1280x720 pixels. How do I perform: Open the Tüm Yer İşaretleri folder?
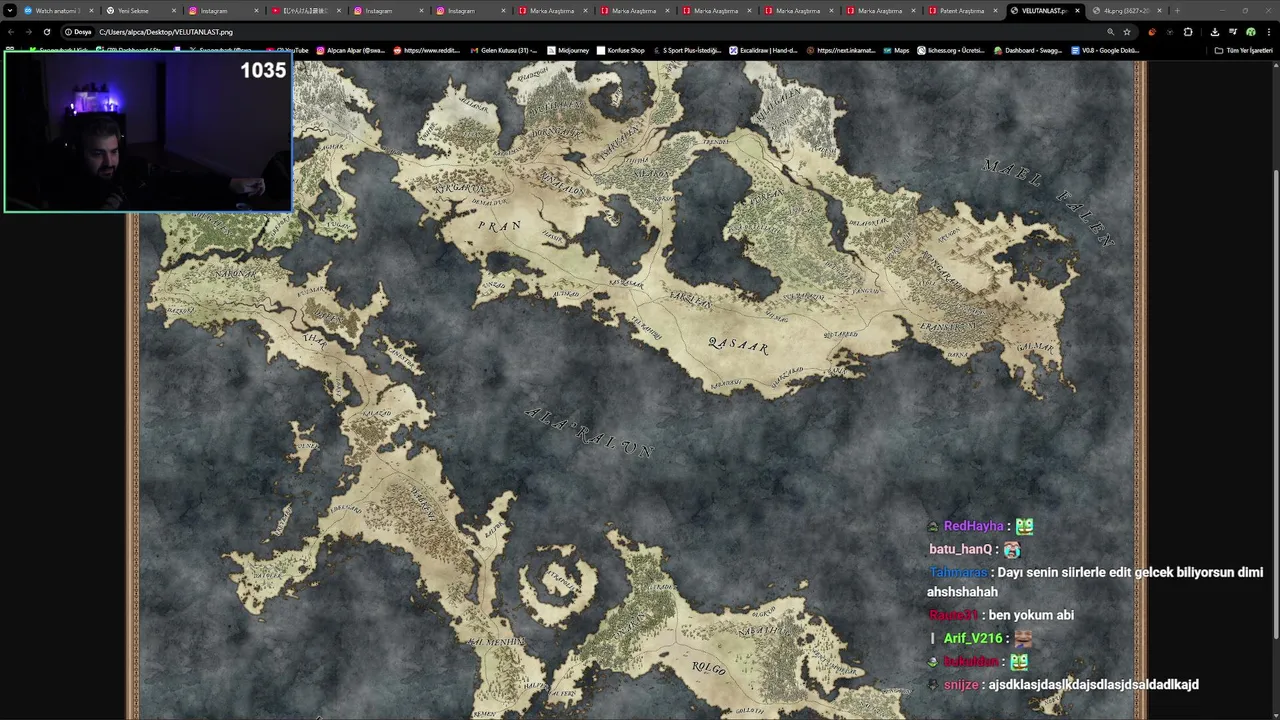point(1243,50)
